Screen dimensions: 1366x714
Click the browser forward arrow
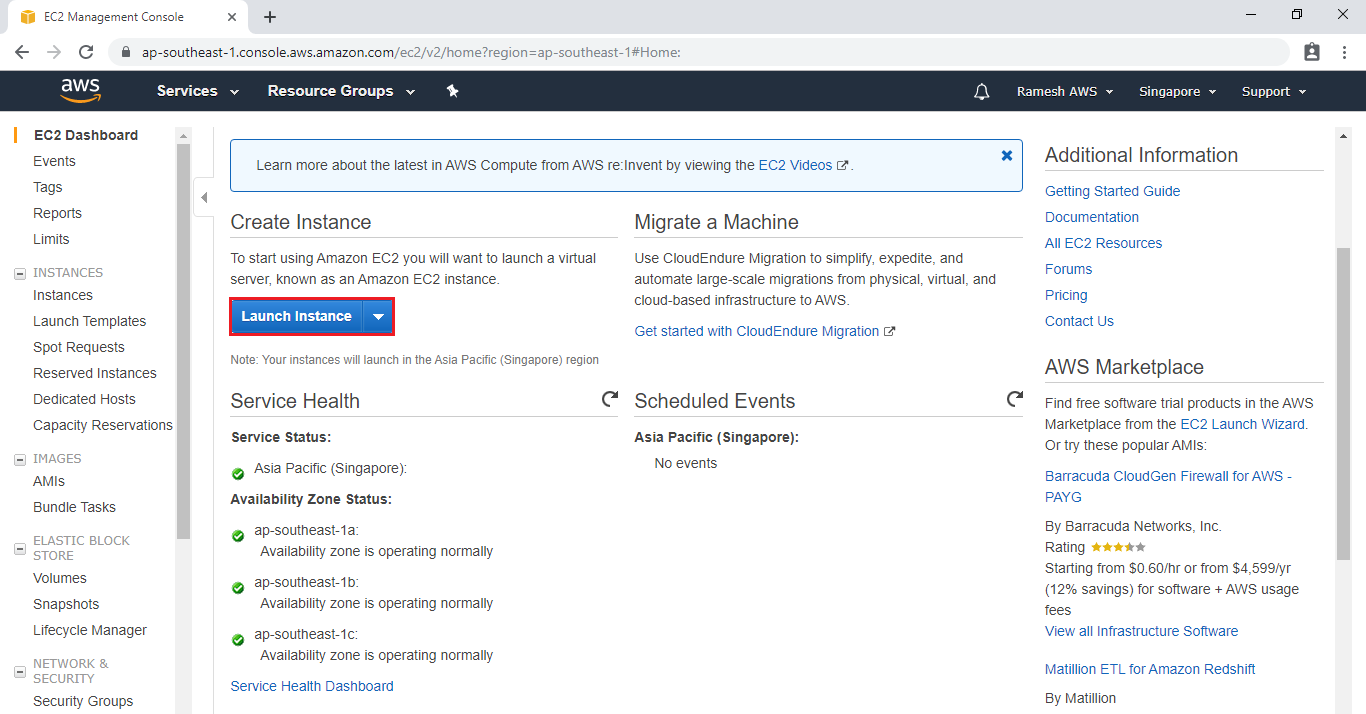(x=54, y=52)
